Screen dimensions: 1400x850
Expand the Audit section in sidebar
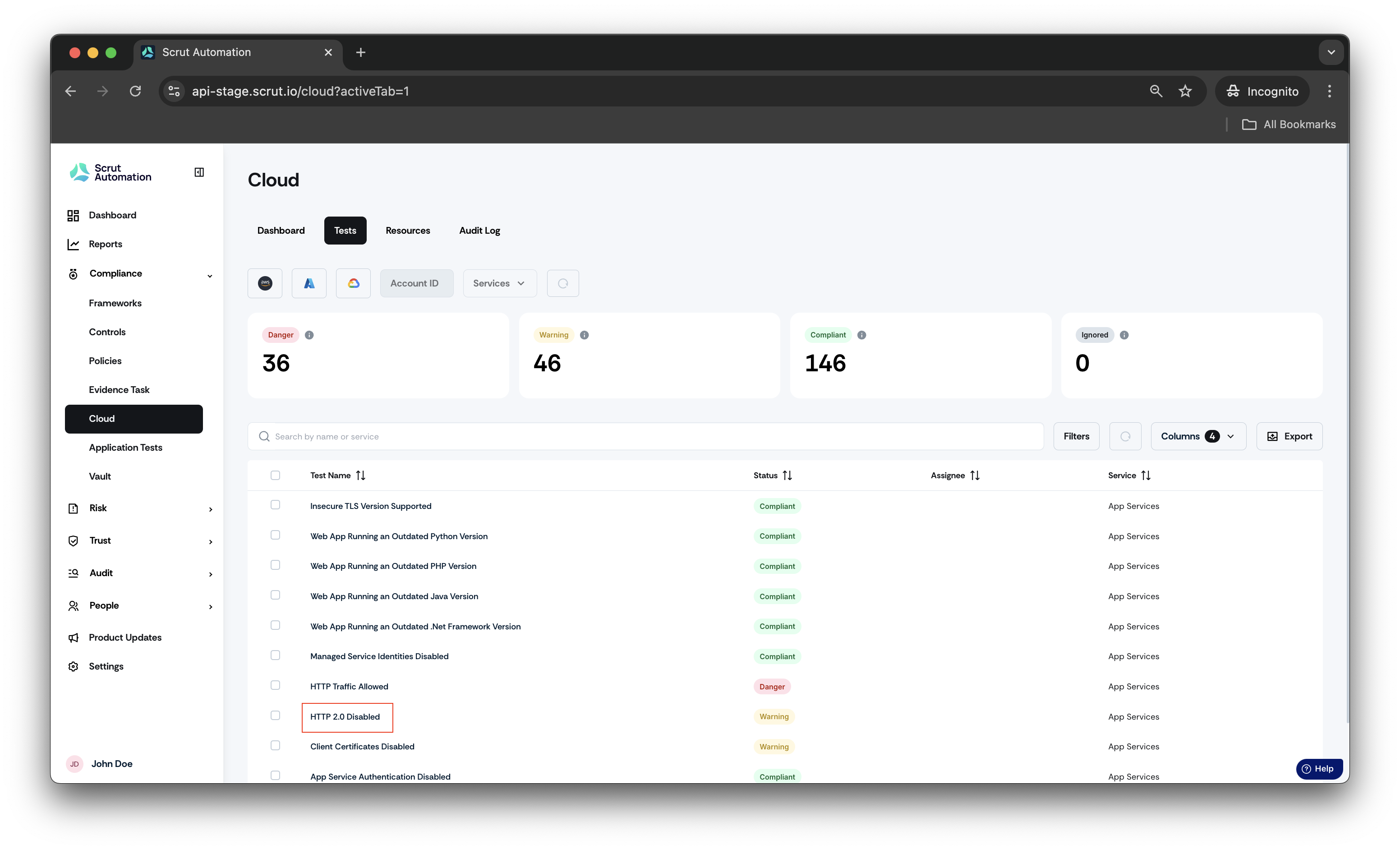(x=210, y=574)
